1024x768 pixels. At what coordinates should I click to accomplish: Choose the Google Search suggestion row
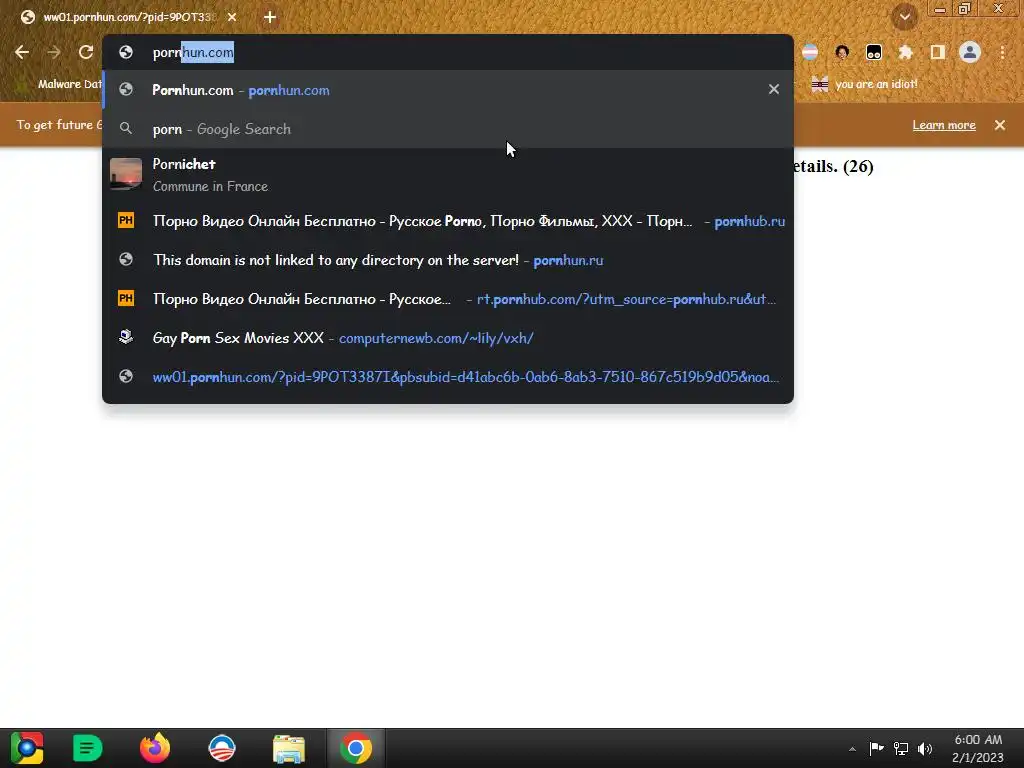(448, 129)
